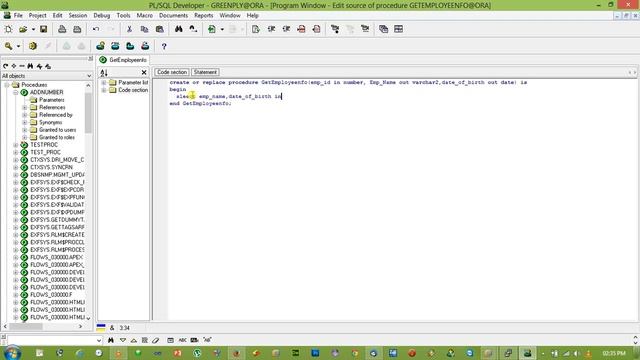Image resolution: width=640 pixels, height=360 pixels.
Task: Click the Tile windows icon
Action: [398, 29]
